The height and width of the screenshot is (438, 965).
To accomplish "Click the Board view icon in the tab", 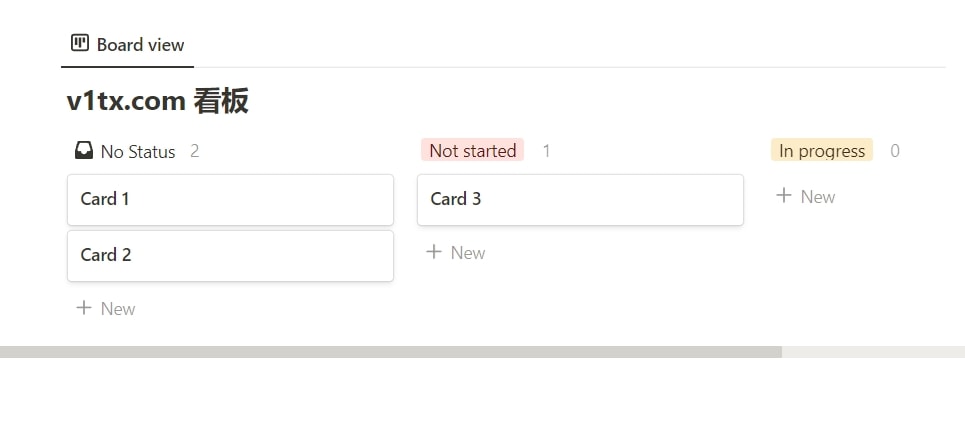I will click(x=79, y=43).
